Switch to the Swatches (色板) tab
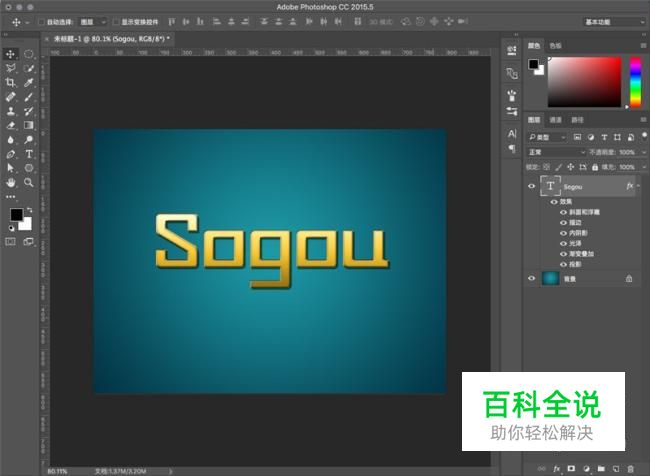This screenshot has width=650, height=476. tap(555, 46)
